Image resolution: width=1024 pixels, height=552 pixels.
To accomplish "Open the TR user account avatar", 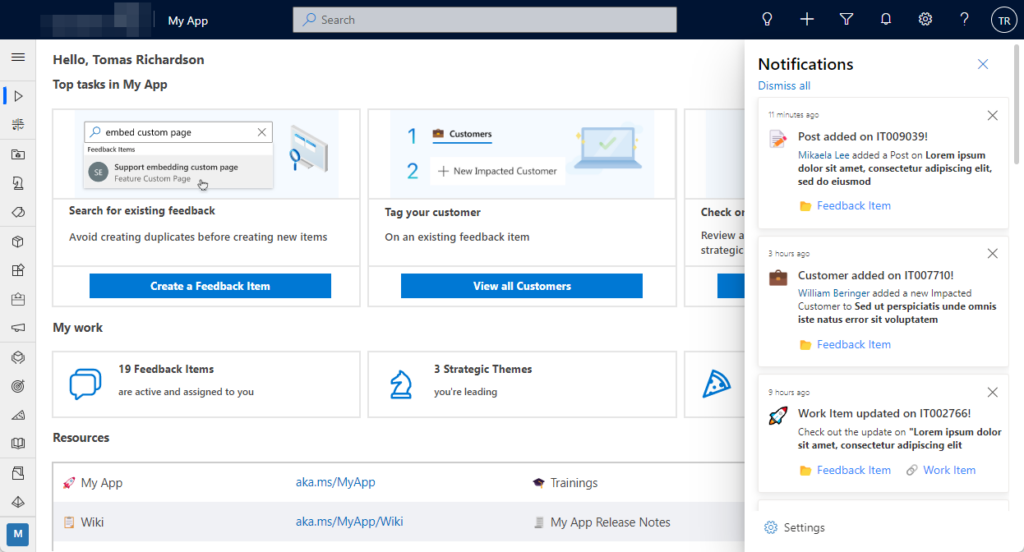I will (x=1003, y=19).
